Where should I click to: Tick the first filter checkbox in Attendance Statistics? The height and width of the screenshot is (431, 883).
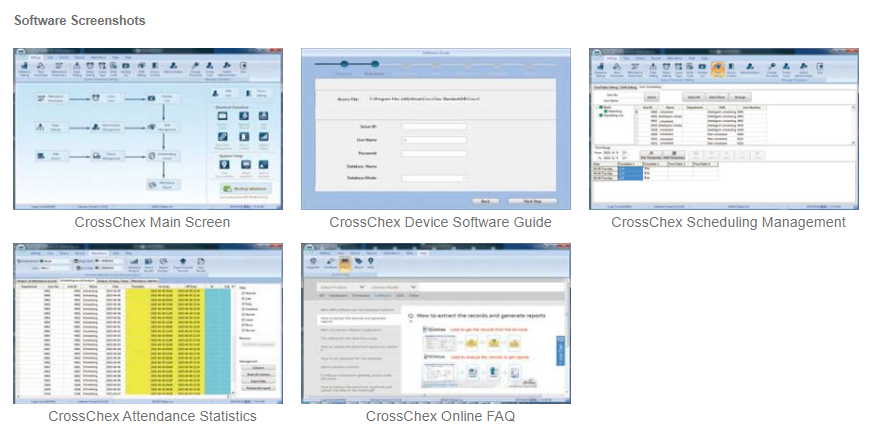[x=244, y=294]
